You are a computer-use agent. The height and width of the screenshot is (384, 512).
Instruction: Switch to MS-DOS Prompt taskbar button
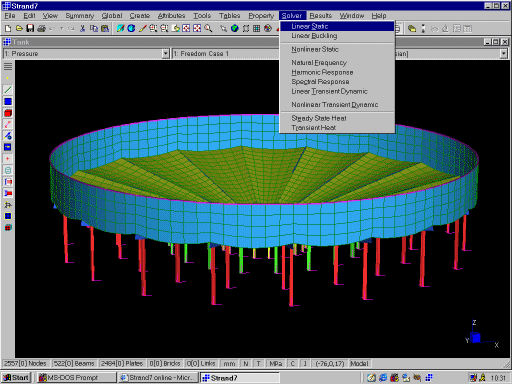click(x=76, y=378)
